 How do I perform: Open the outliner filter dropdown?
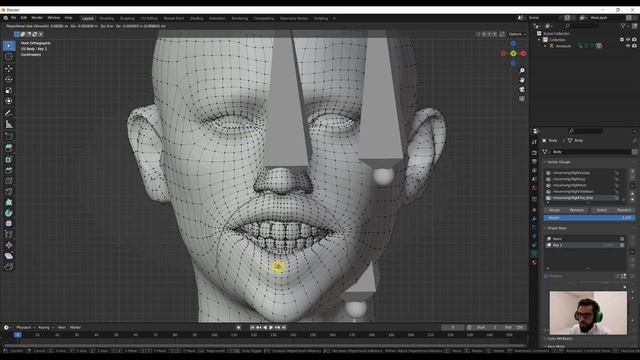click(624, 26)
